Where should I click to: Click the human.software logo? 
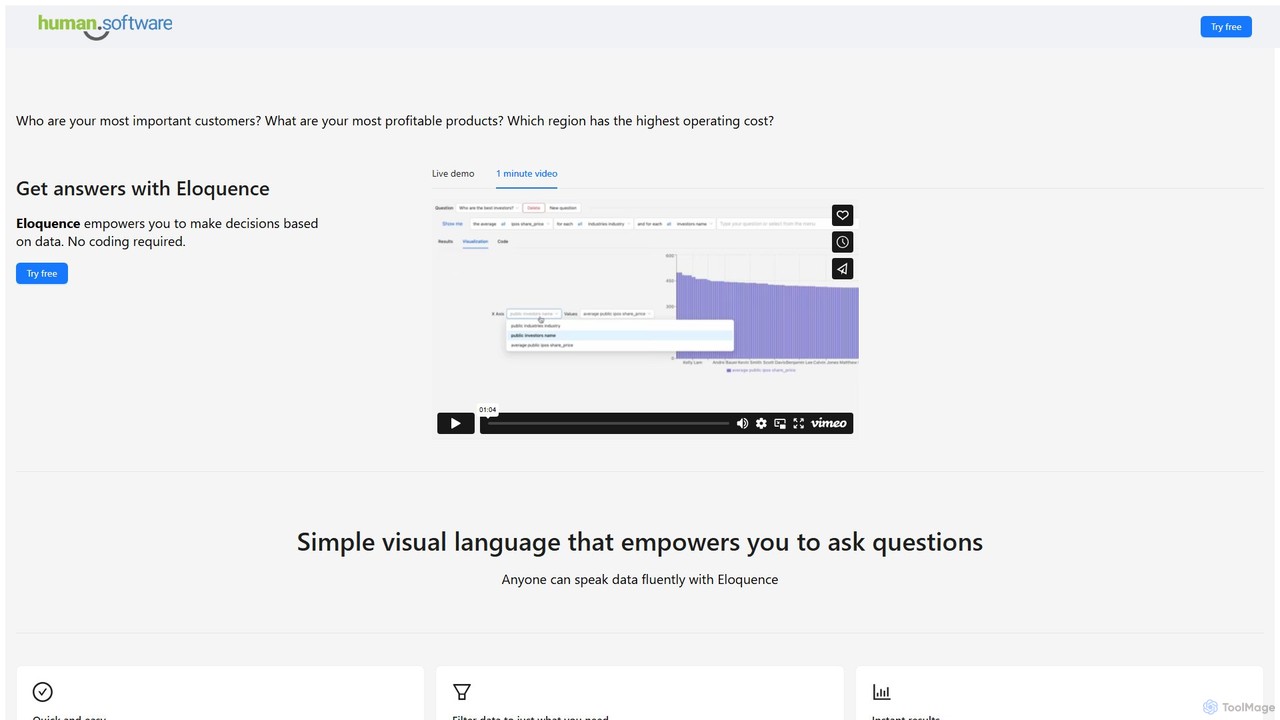[x=105, y=25]
